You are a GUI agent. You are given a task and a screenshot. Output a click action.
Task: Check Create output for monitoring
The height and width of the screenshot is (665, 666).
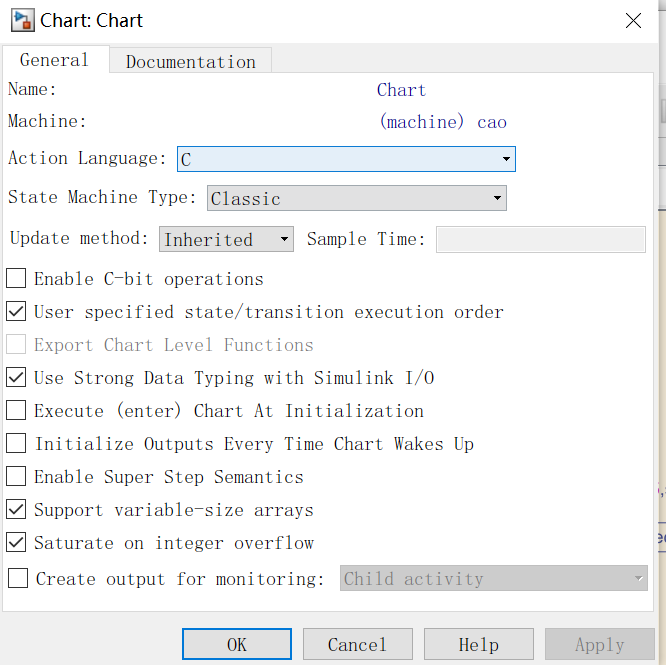coord(18,578)
